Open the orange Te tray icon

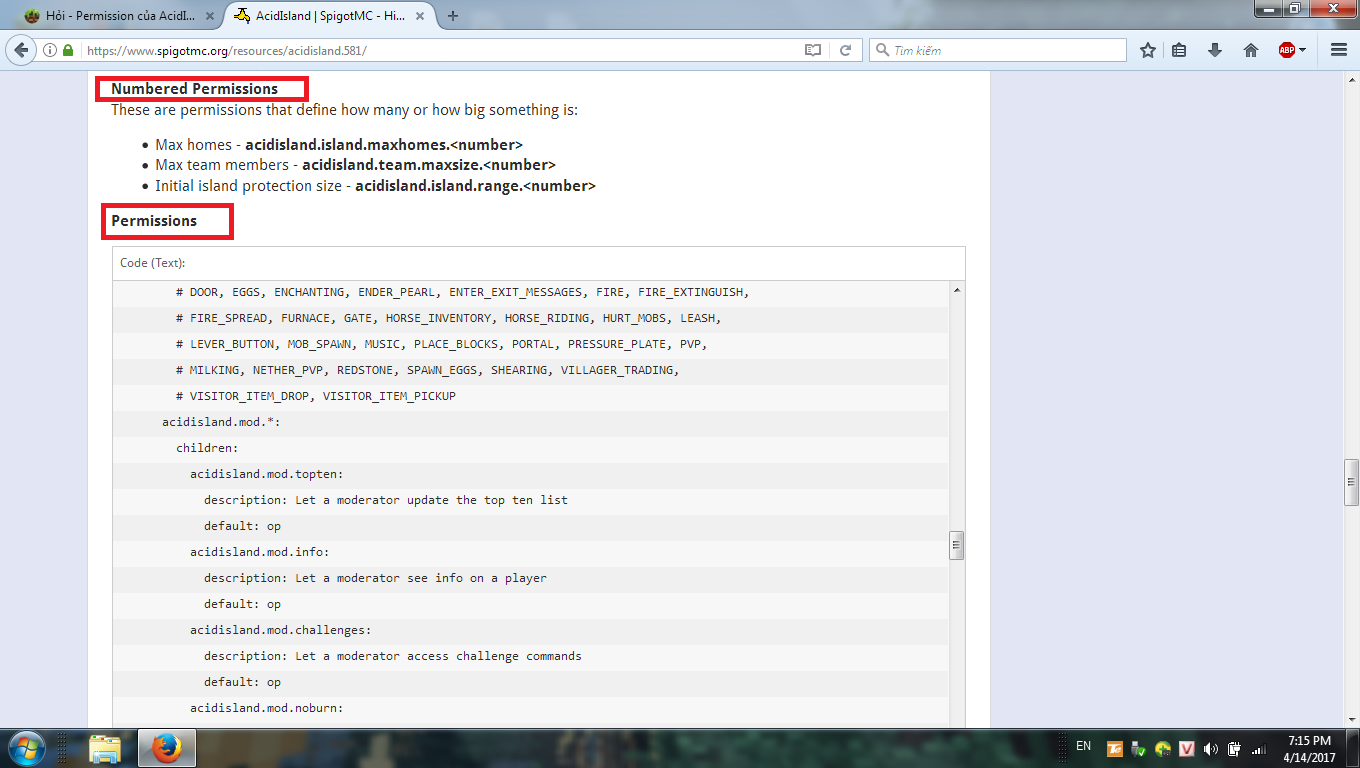pyautogui.click(x=1115, y=748)
